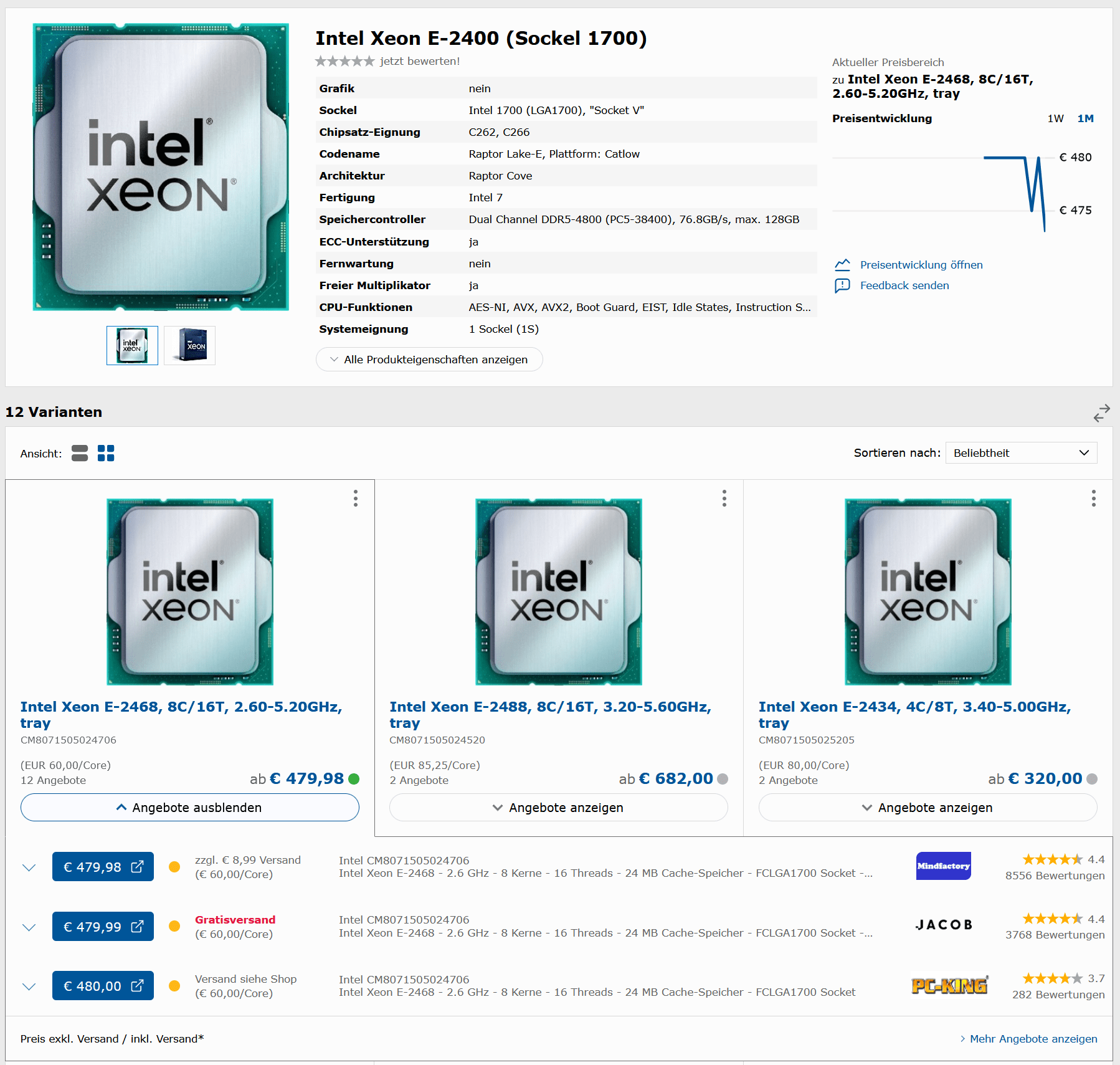Switch to list view layout icon
1120x1065 pixels.
tap(80, 453)
